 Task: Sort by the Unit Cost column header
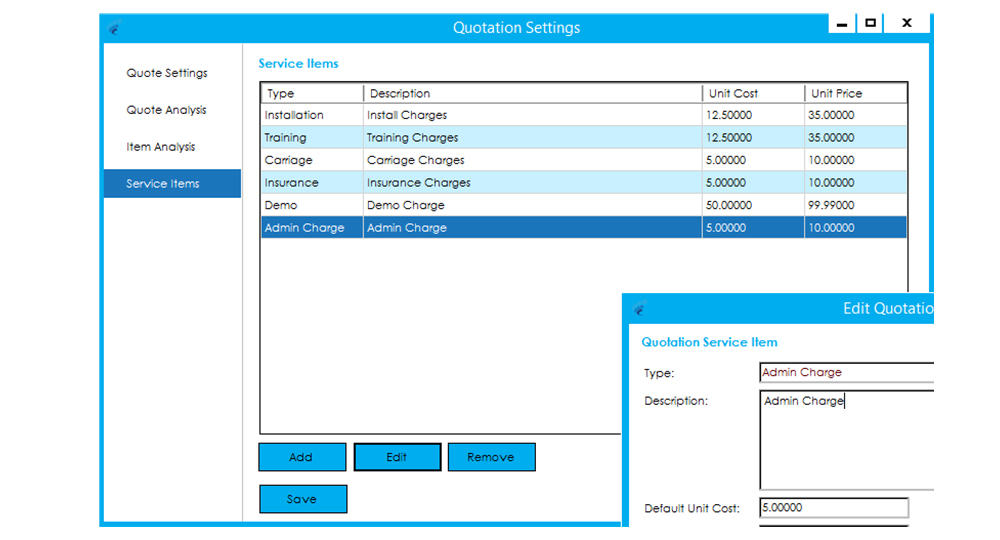coord(754,93)
